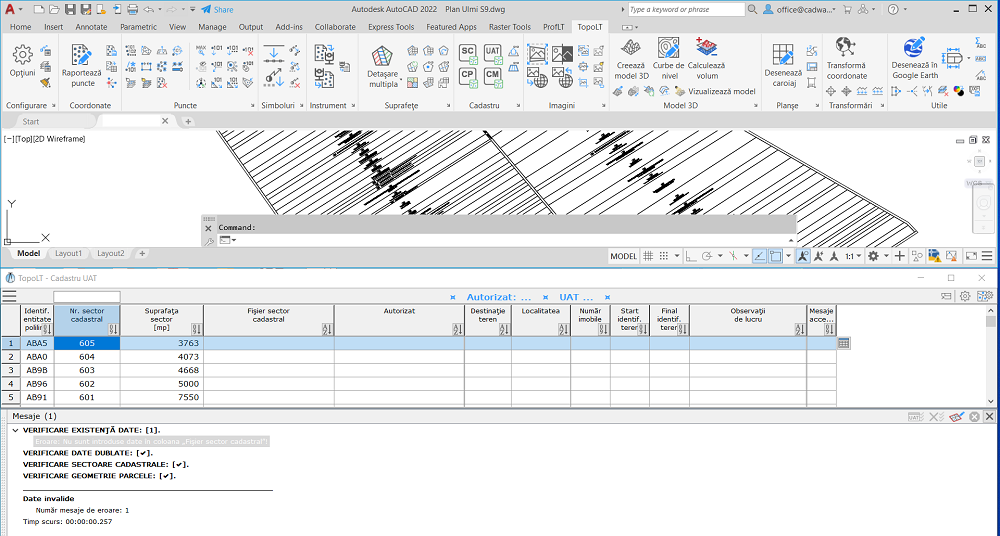Open the Transformă coordonate tool

(846, 59)
